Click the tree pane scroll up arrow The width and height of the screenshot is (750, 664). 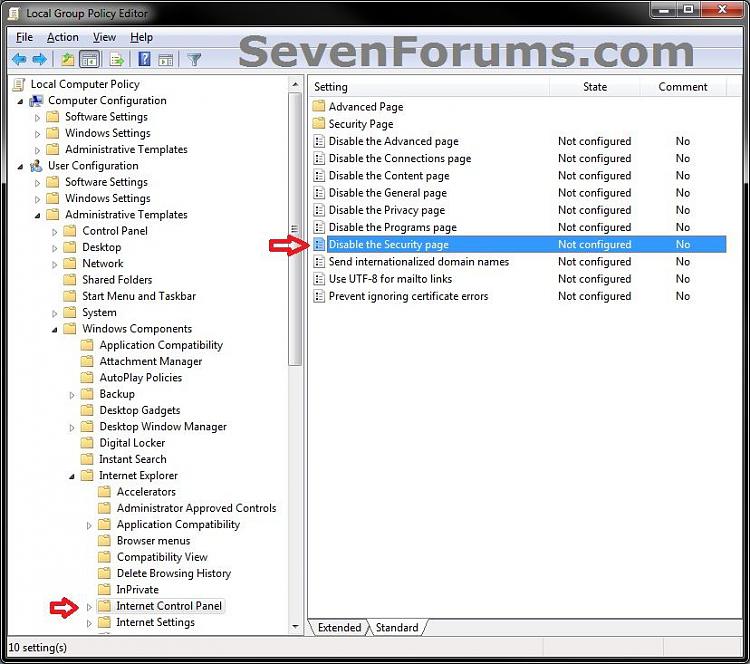[296, 84]
